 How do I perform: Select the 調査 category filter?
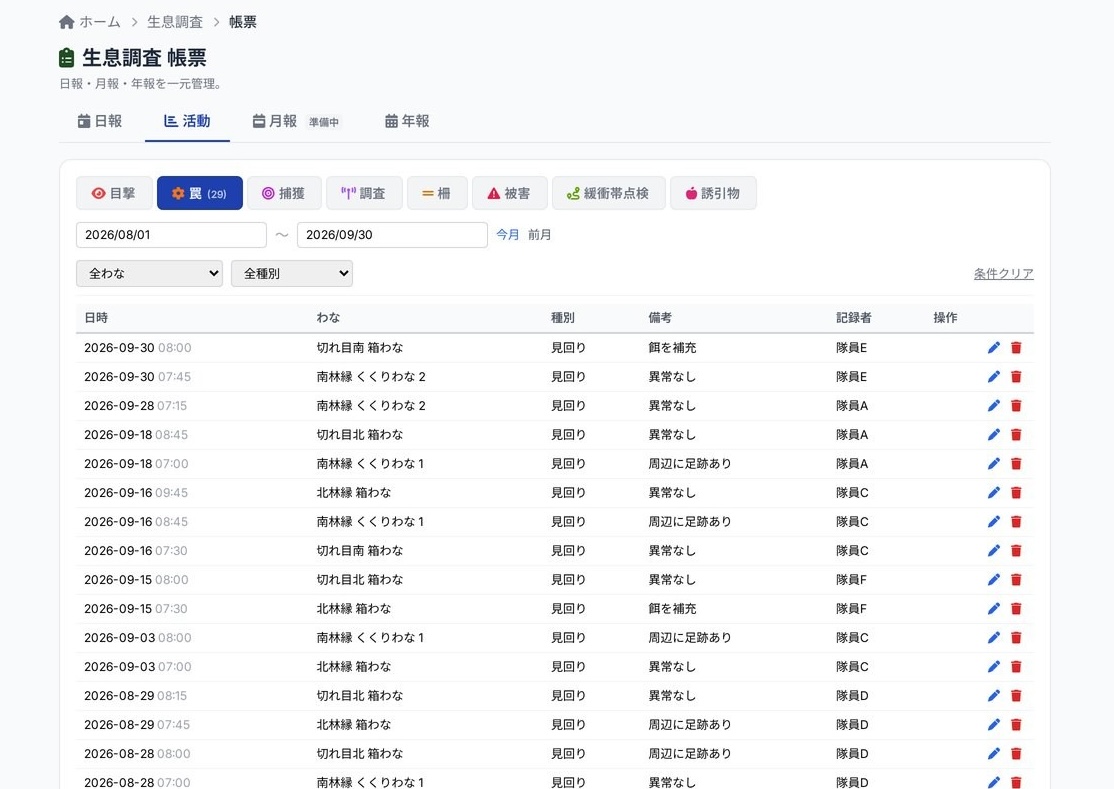[364, 193]
